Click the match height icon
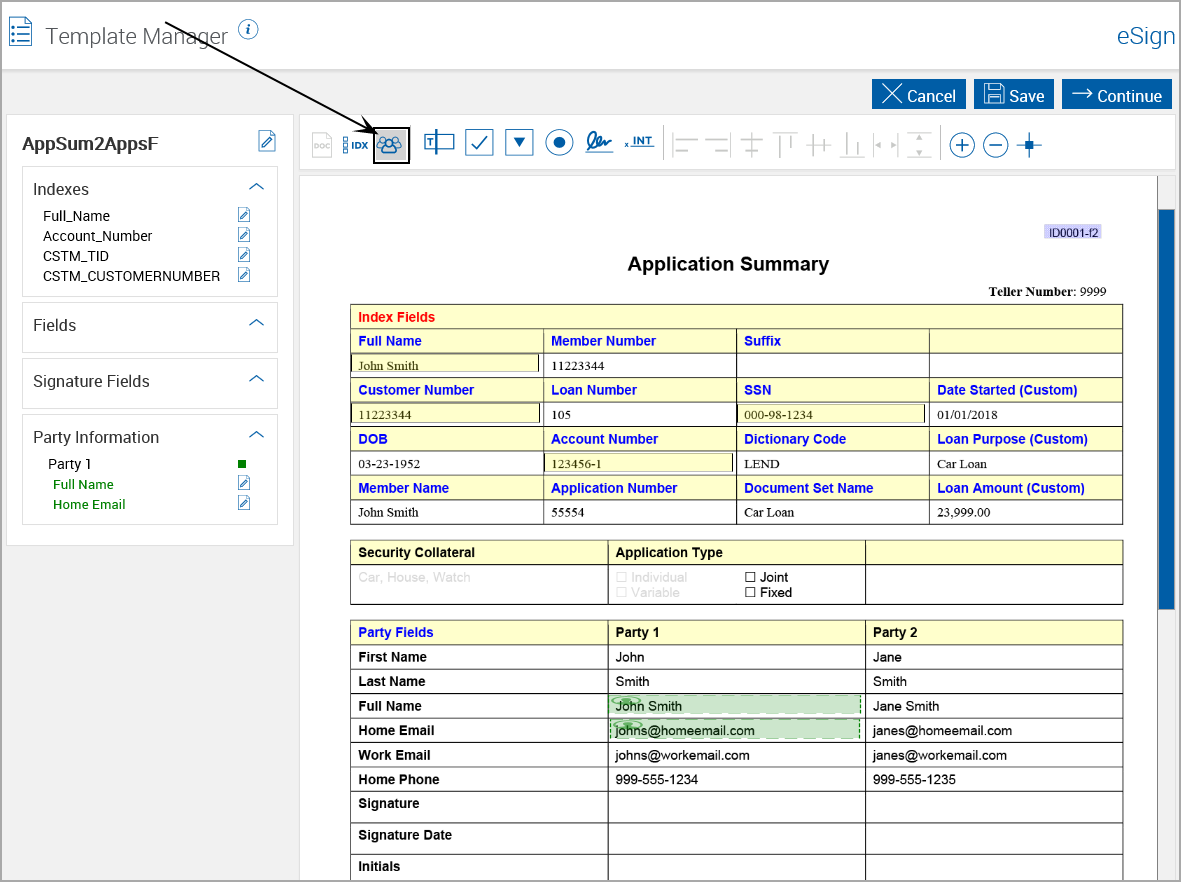The image size is (1181, 882). [x=919, y=145]
